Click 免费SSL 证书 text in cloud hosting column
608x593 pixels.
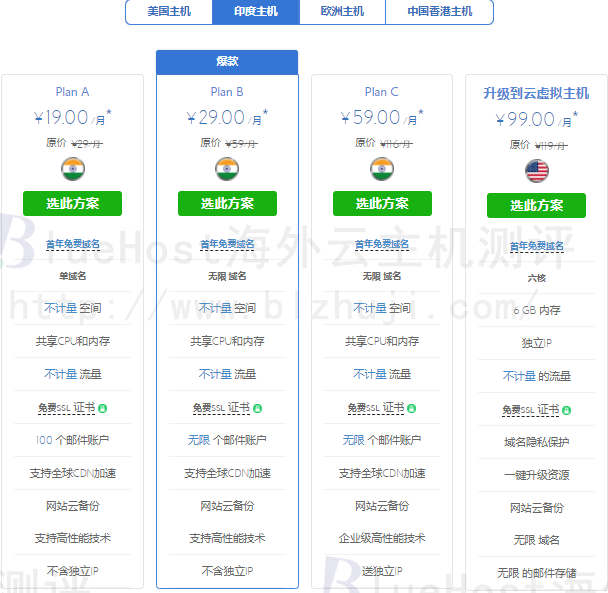tap(530, 410)
